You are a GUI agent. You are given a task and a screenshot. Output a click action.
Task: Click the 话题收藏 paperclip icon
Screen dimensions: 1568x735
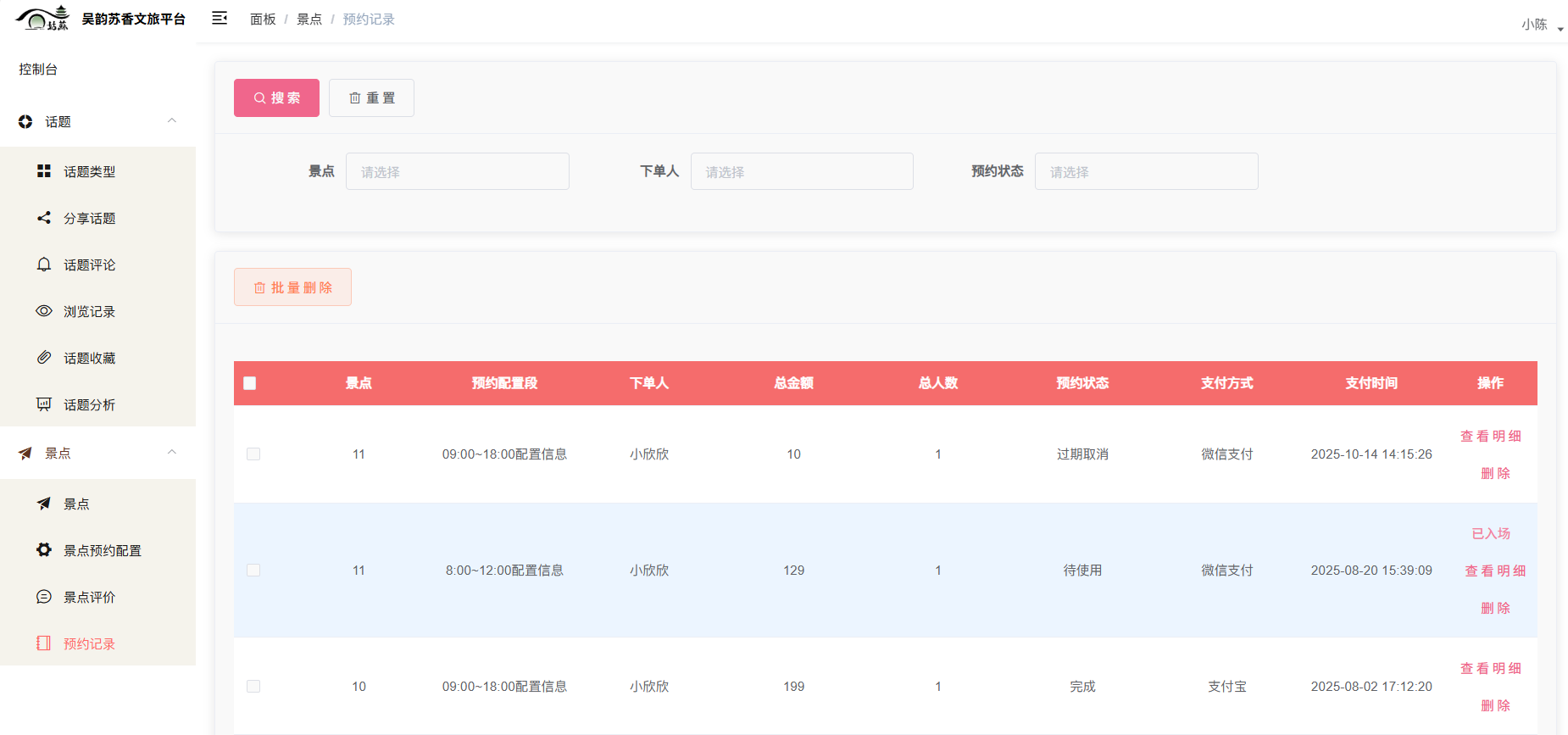(x=44, y=358)
